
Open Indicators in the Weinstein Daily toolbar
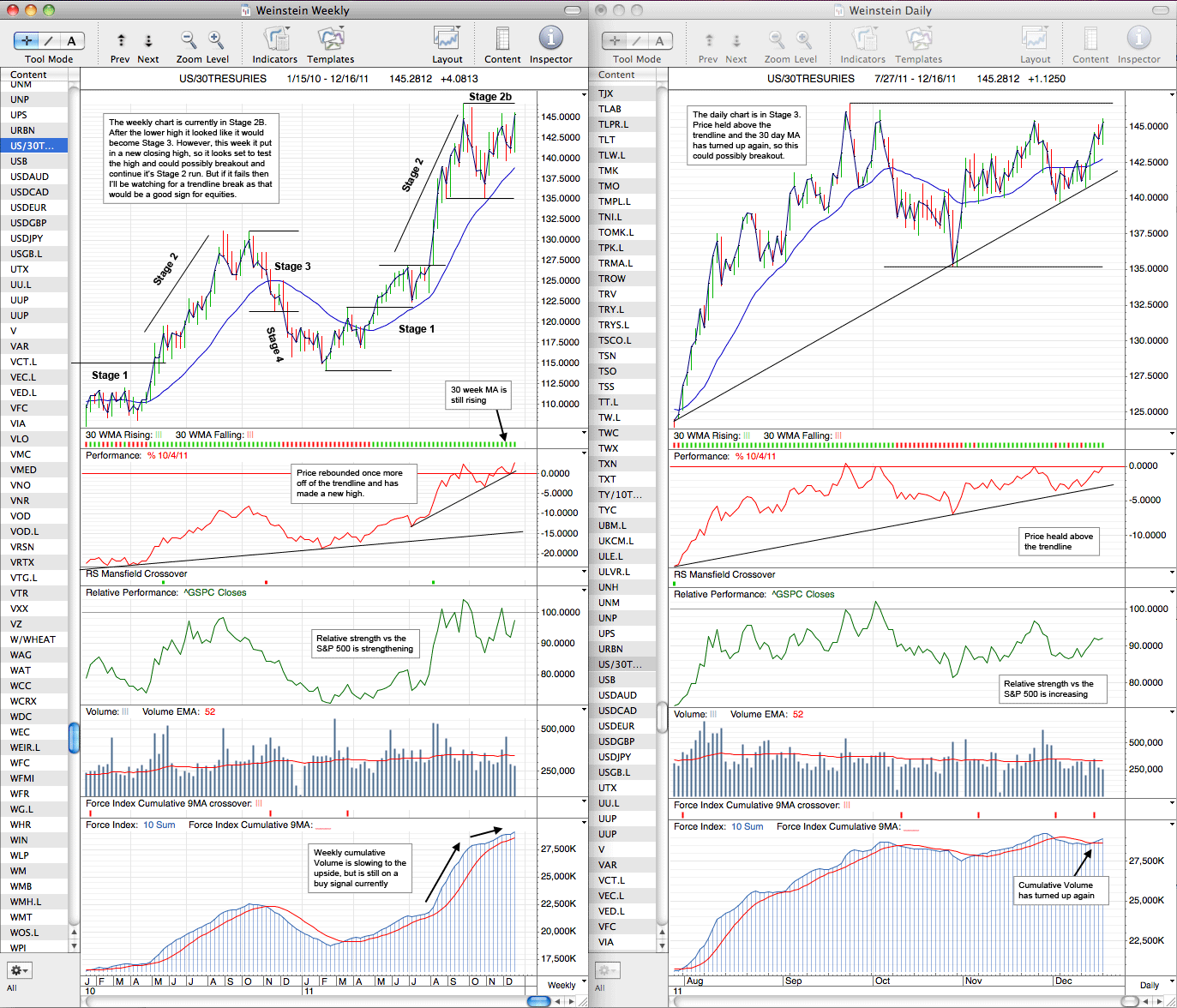pos(863,39)
